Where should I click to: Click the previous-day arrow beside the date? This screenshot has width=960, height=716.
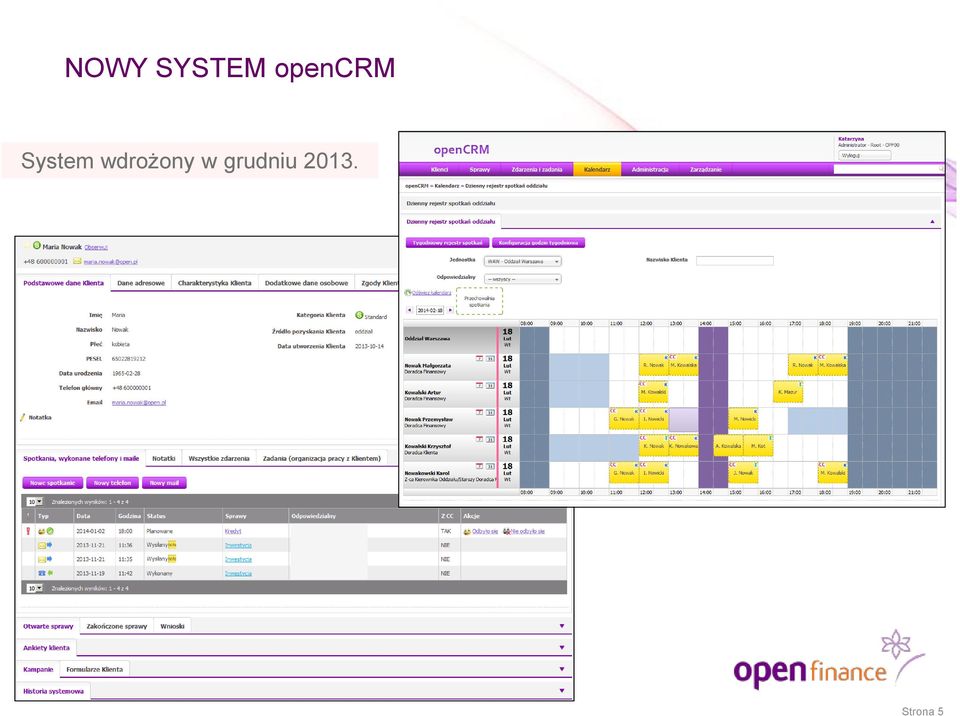click(x=410, y=310)
